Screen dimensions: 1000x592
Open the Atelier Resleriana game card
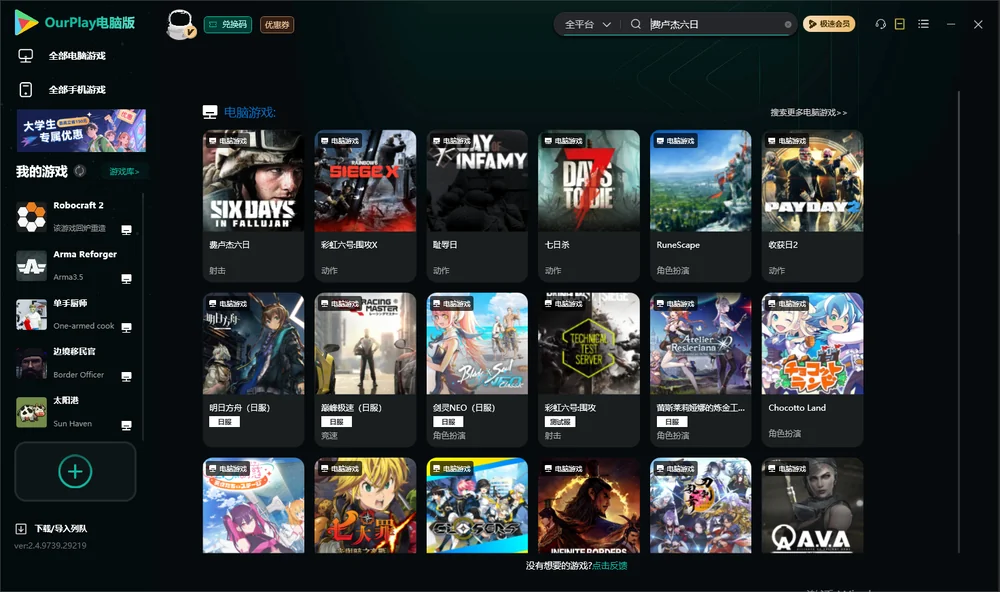coord(701,369)
